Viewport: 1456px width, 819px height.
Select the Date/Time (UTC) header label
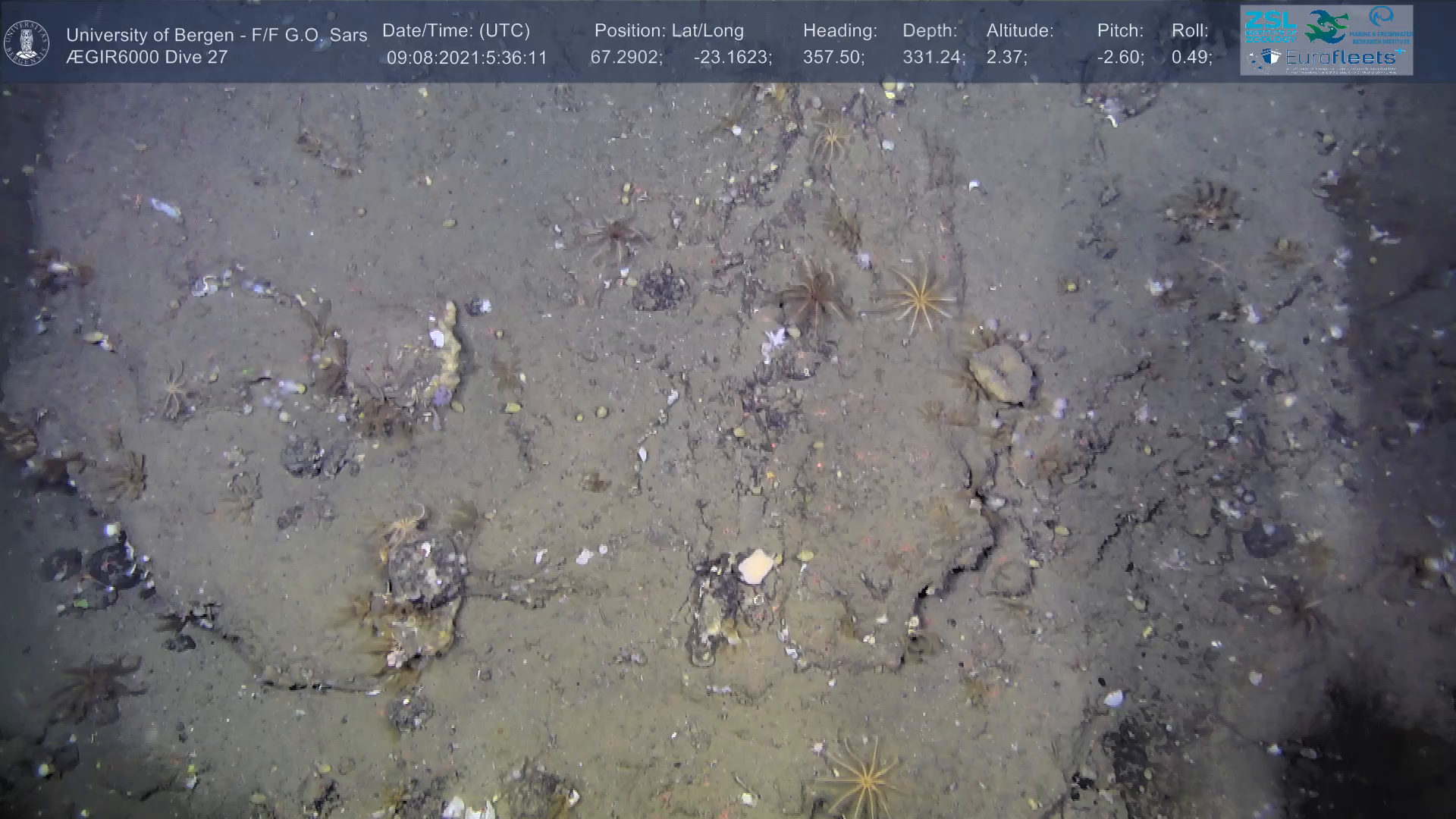pos(456,31)
